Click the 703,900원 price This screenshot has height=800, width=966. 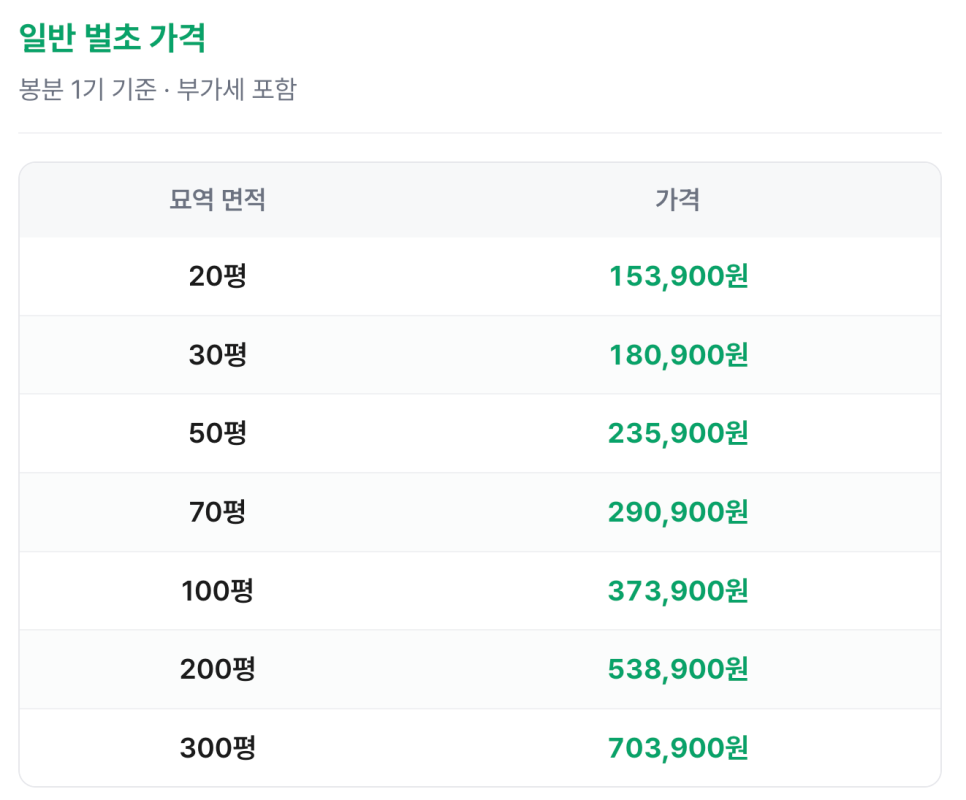coord(678,748)
